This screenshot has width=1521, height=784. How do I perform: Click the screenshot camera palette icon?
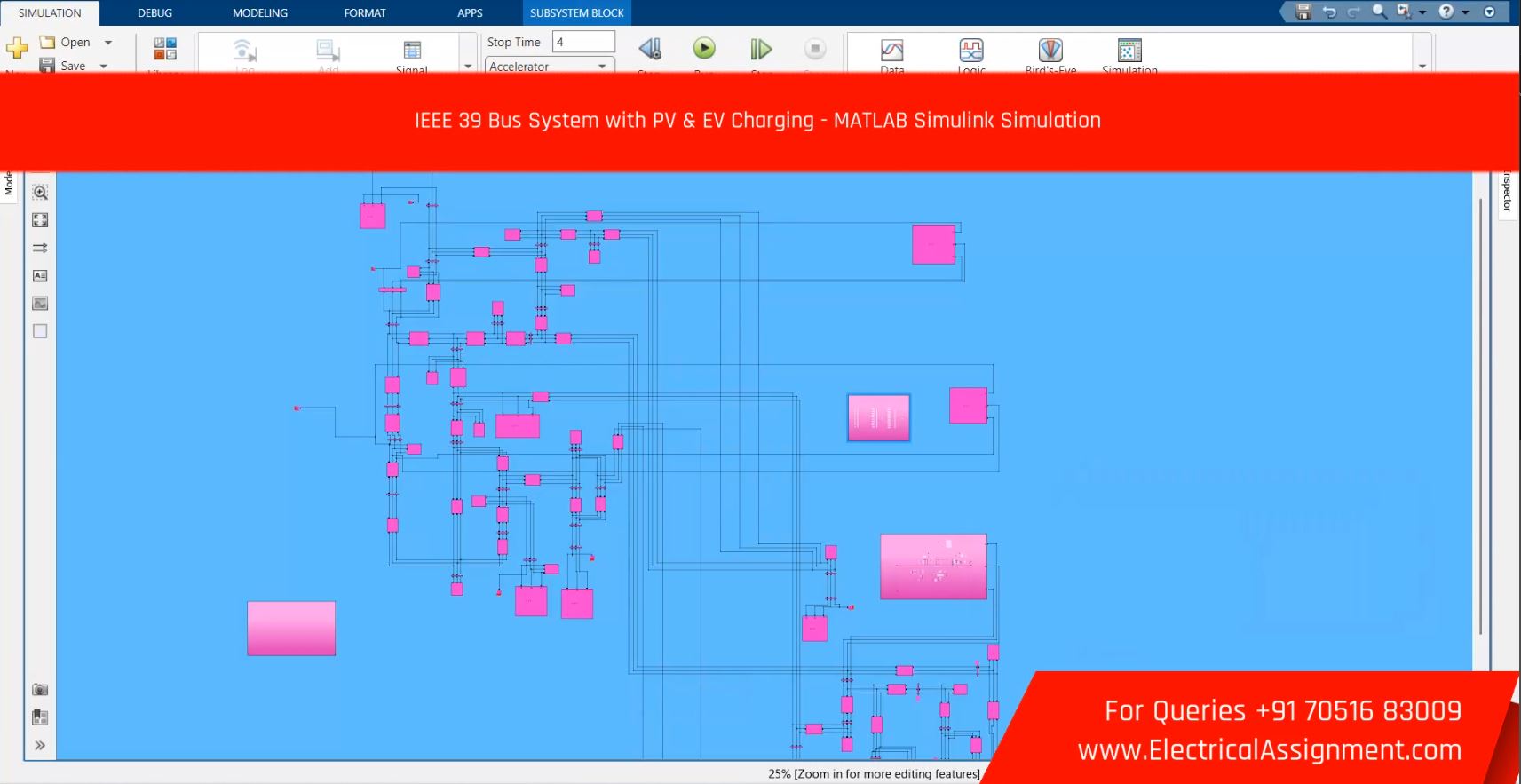pyautogui.click(x=40, y=689)
